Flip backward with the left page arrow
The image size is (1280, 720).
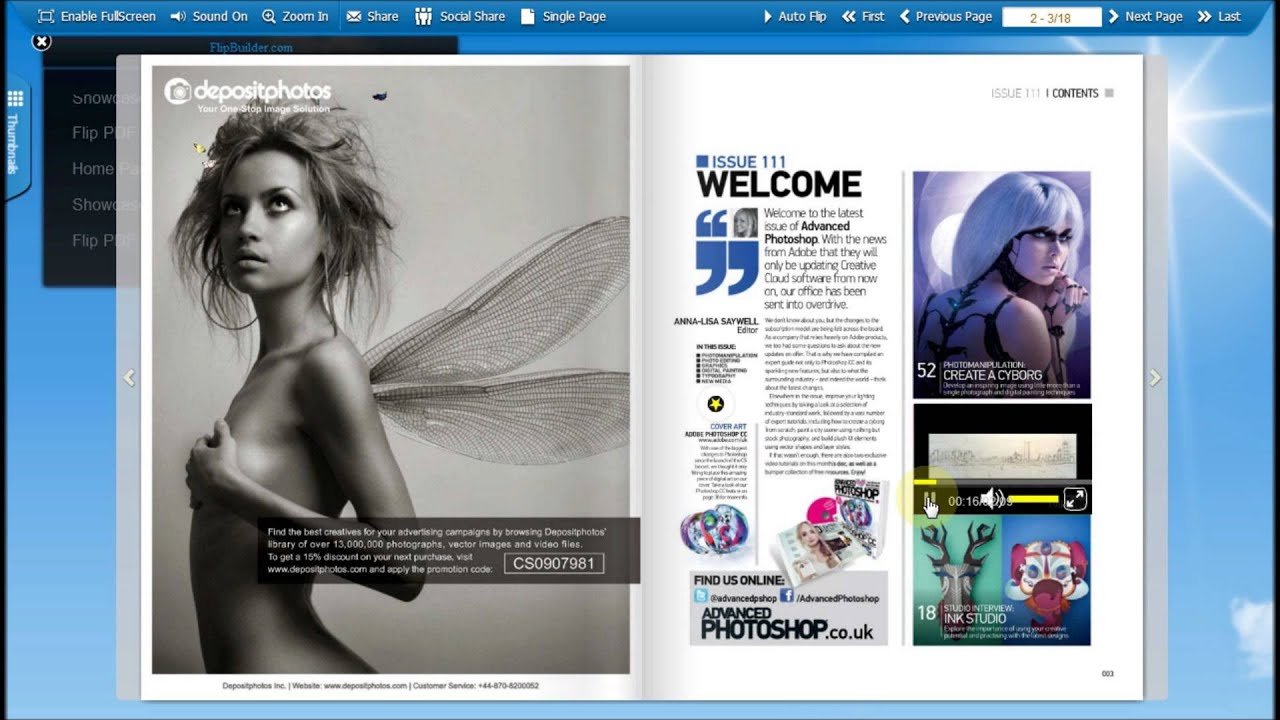tap(128, 378)
